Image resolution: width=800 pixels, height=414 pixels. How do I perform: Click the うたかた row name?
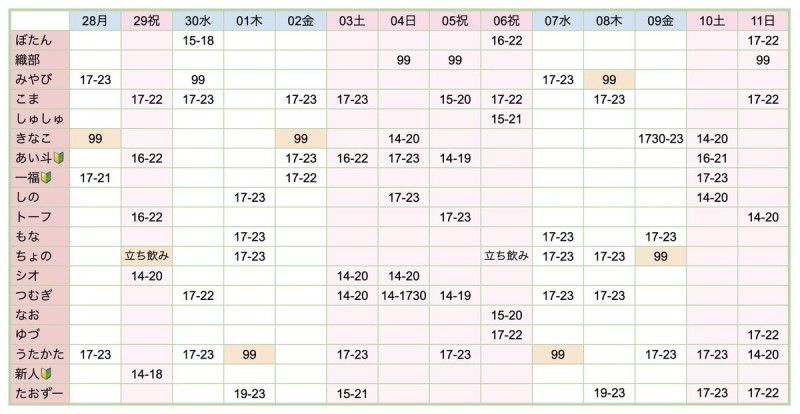[40, 354]
